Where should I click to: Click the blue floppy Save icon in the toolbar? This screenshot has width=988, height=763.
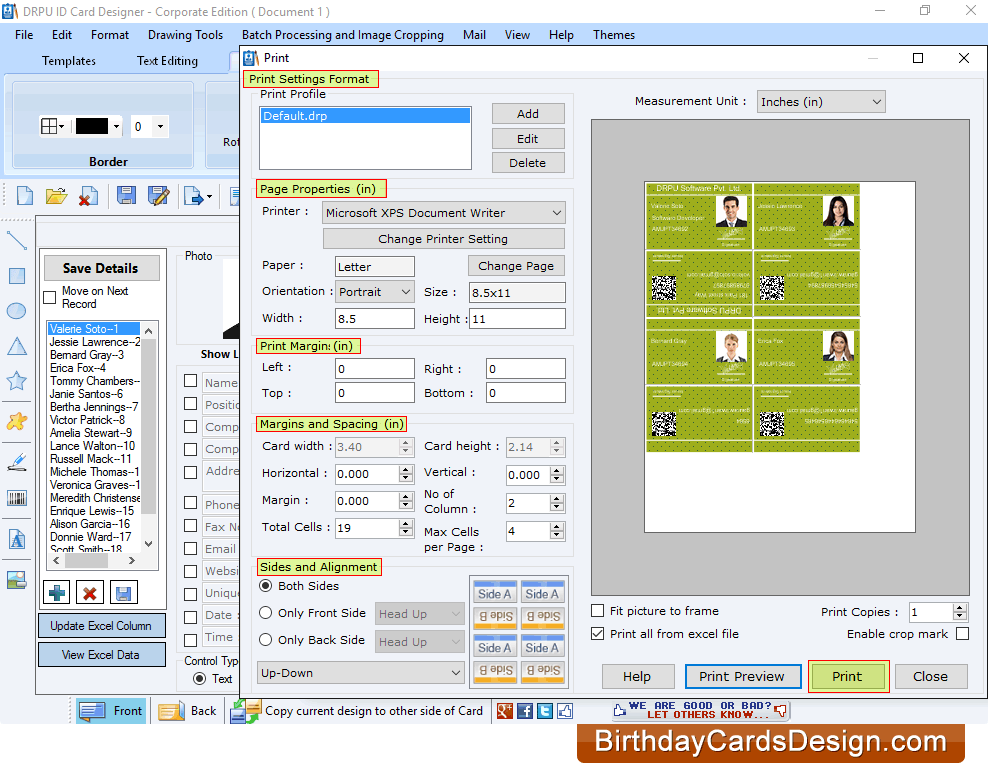click(126, 196)
